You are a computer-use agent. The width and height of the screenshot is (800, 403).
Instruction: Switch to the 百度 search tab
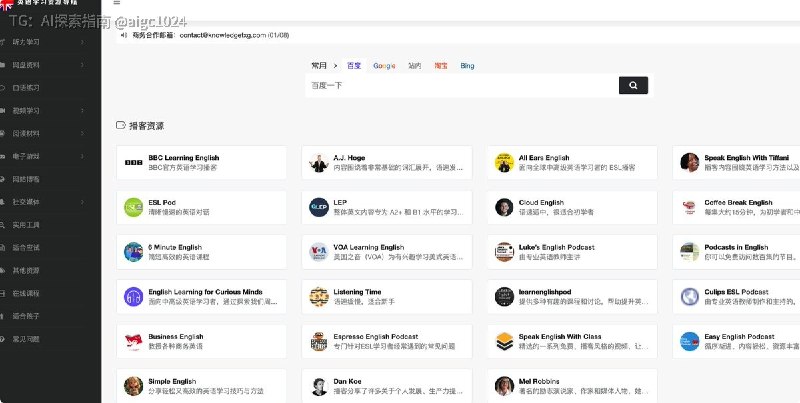point(354,65)
